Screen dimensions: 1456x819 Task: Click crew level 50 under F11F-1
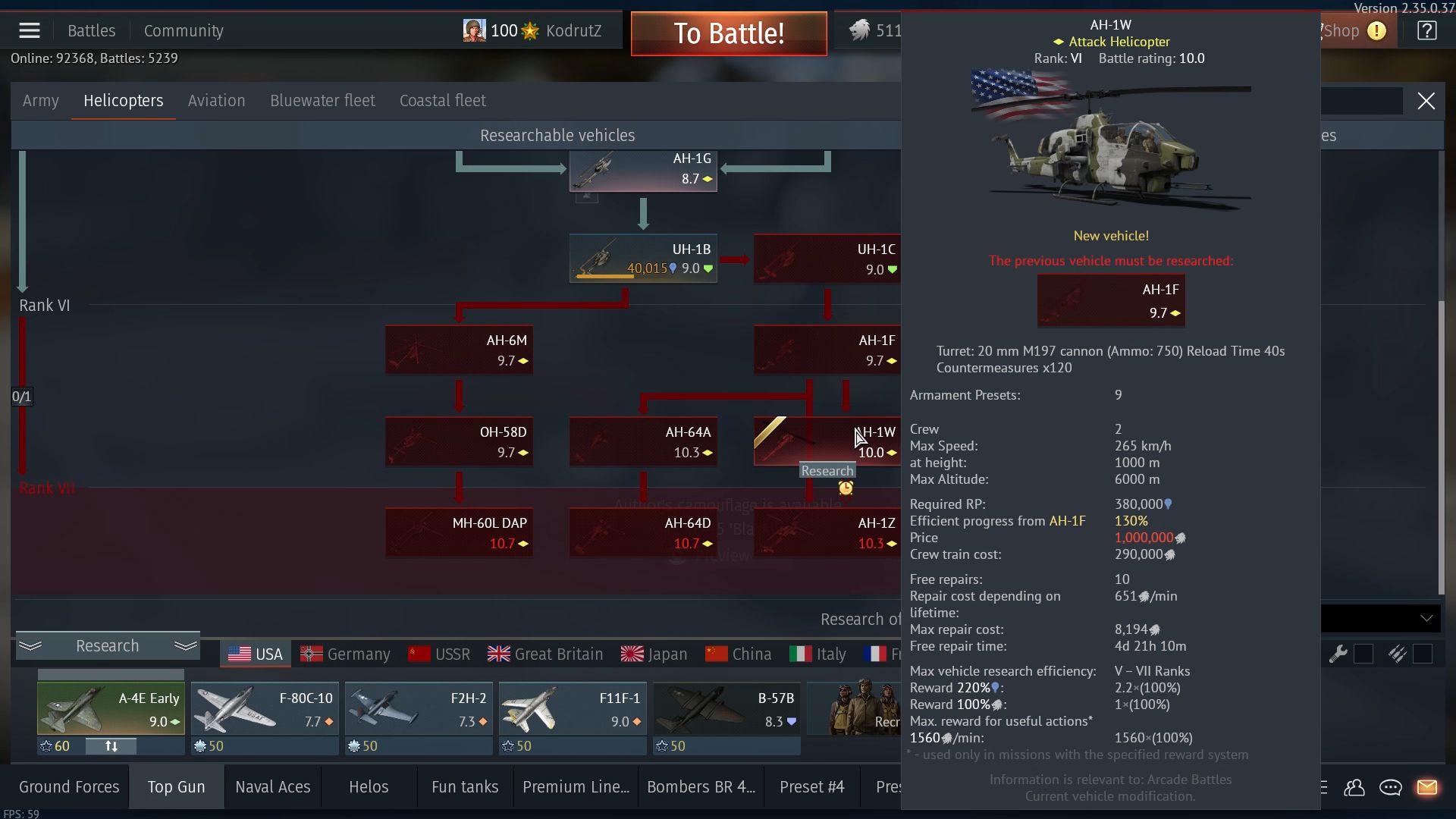tap(516, 746)
